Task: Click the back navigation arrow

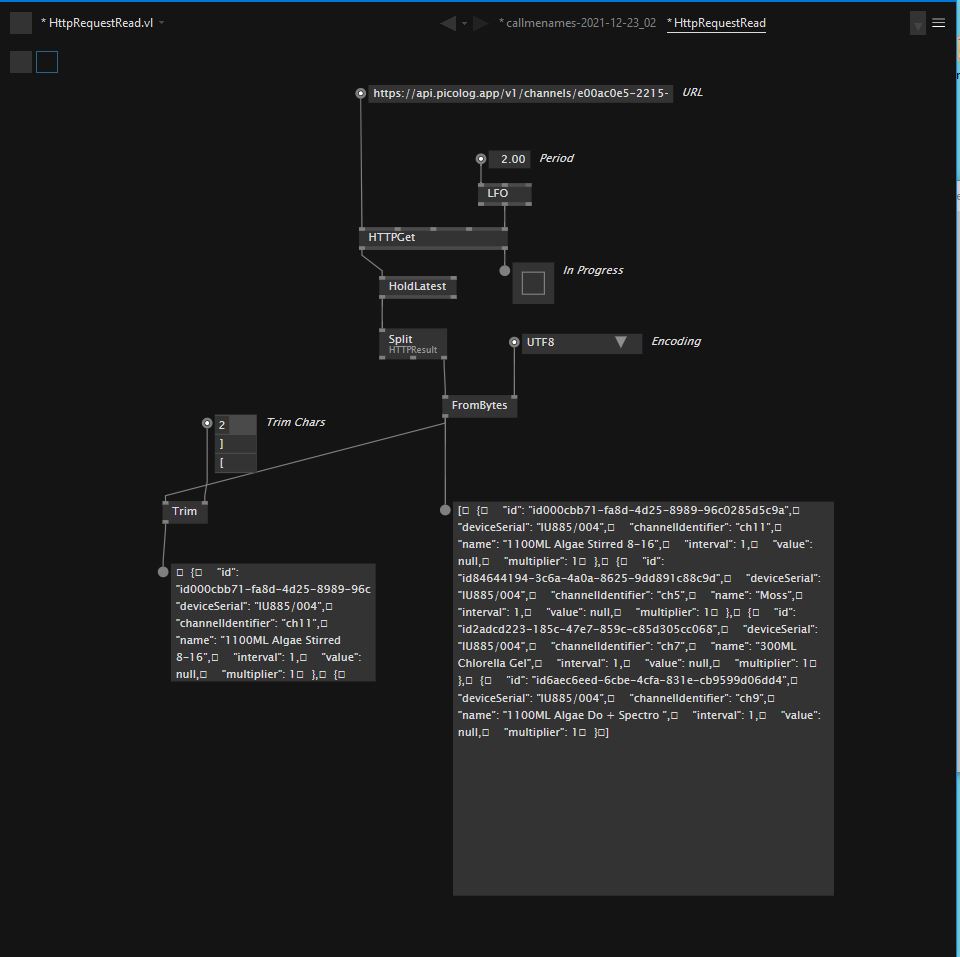Action: (448, 23)
